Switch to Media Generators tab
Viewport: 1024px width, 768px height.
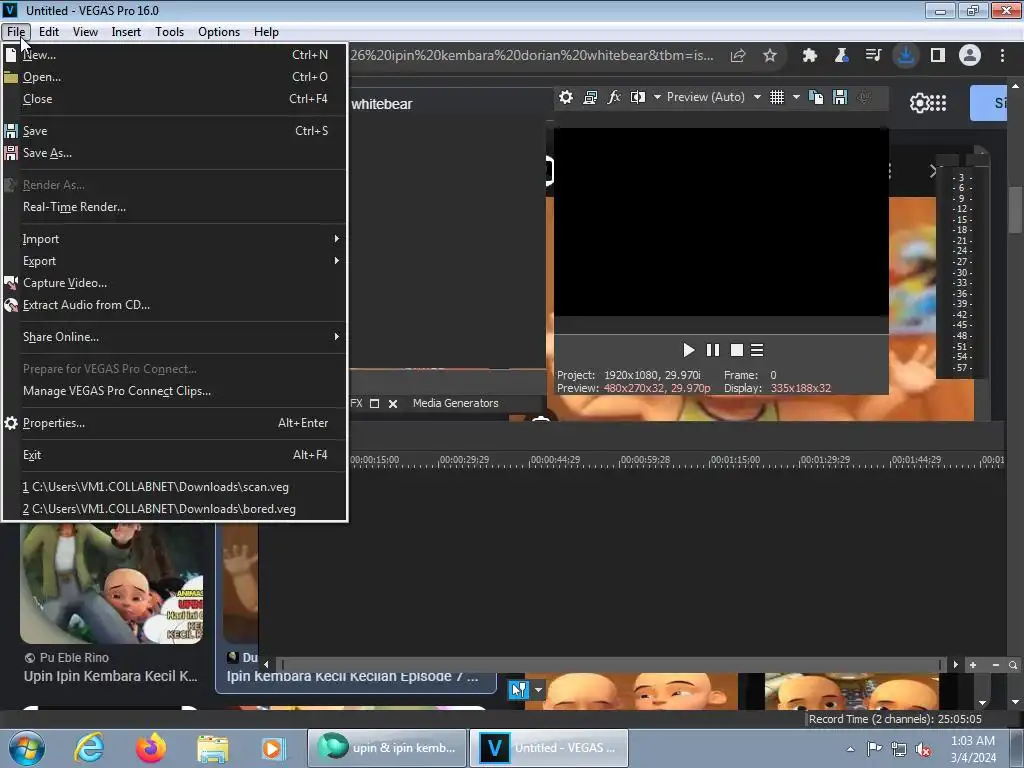(455, 404)
